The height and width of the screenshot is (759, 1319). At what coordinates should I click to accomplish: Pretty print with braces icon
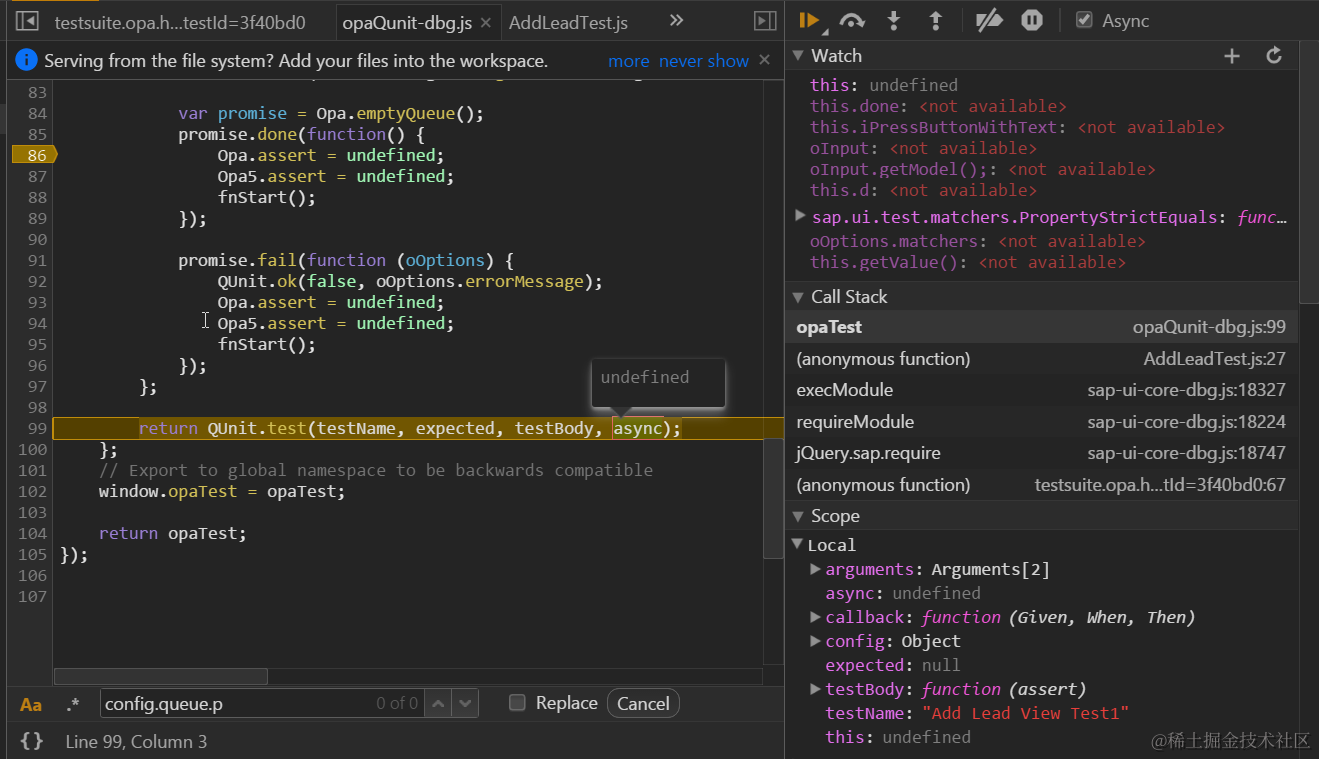[32, 741]
